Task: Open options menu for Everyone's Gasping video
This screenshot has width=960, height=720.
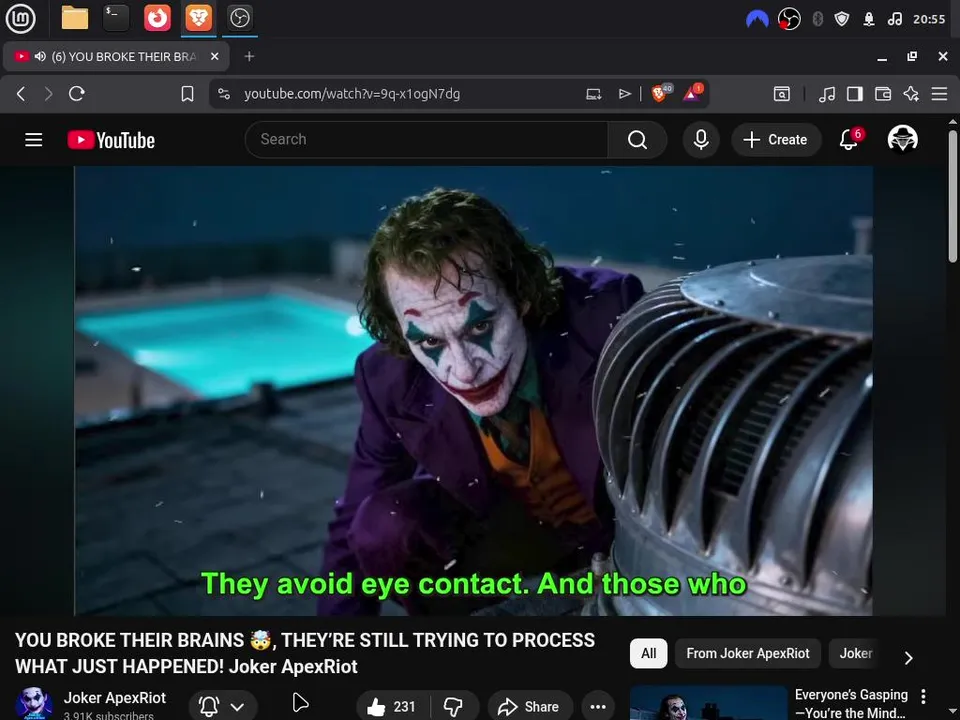Action: tap(923, 696)
